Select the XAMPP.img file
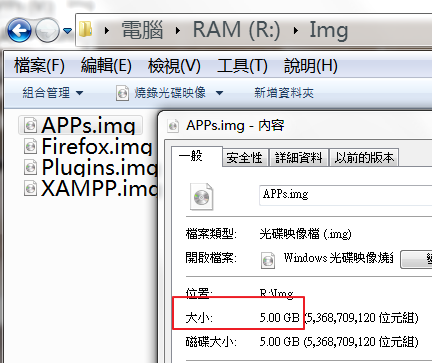Viewport: 432px width, 363px height. click(91, 188)
